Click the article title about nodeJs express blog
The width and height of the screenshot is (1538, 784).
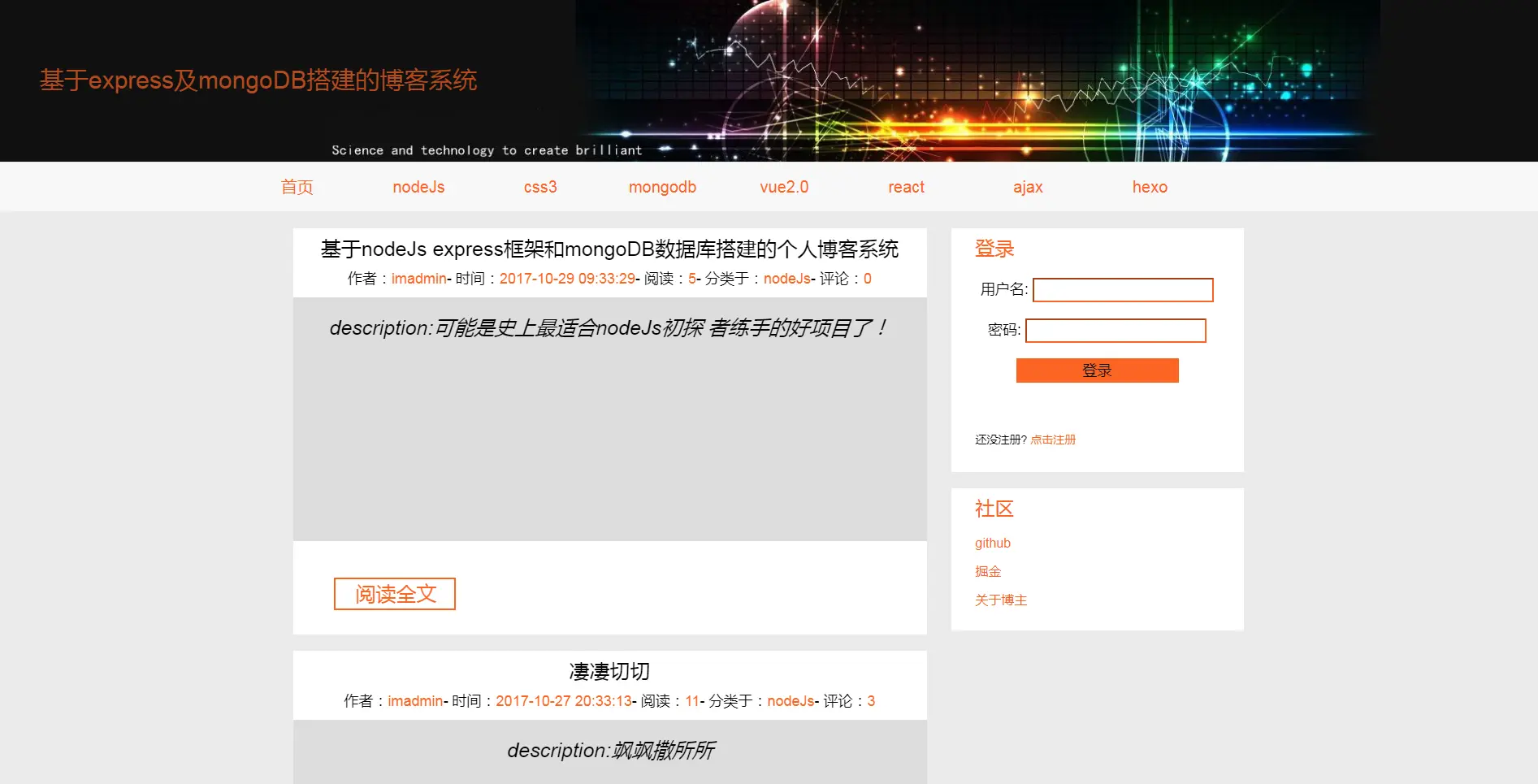(609, 249)
